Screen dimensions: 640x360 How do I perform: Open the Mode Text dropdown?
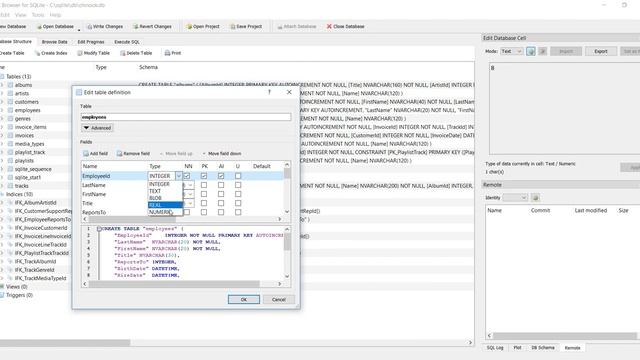tap(511, 51)
